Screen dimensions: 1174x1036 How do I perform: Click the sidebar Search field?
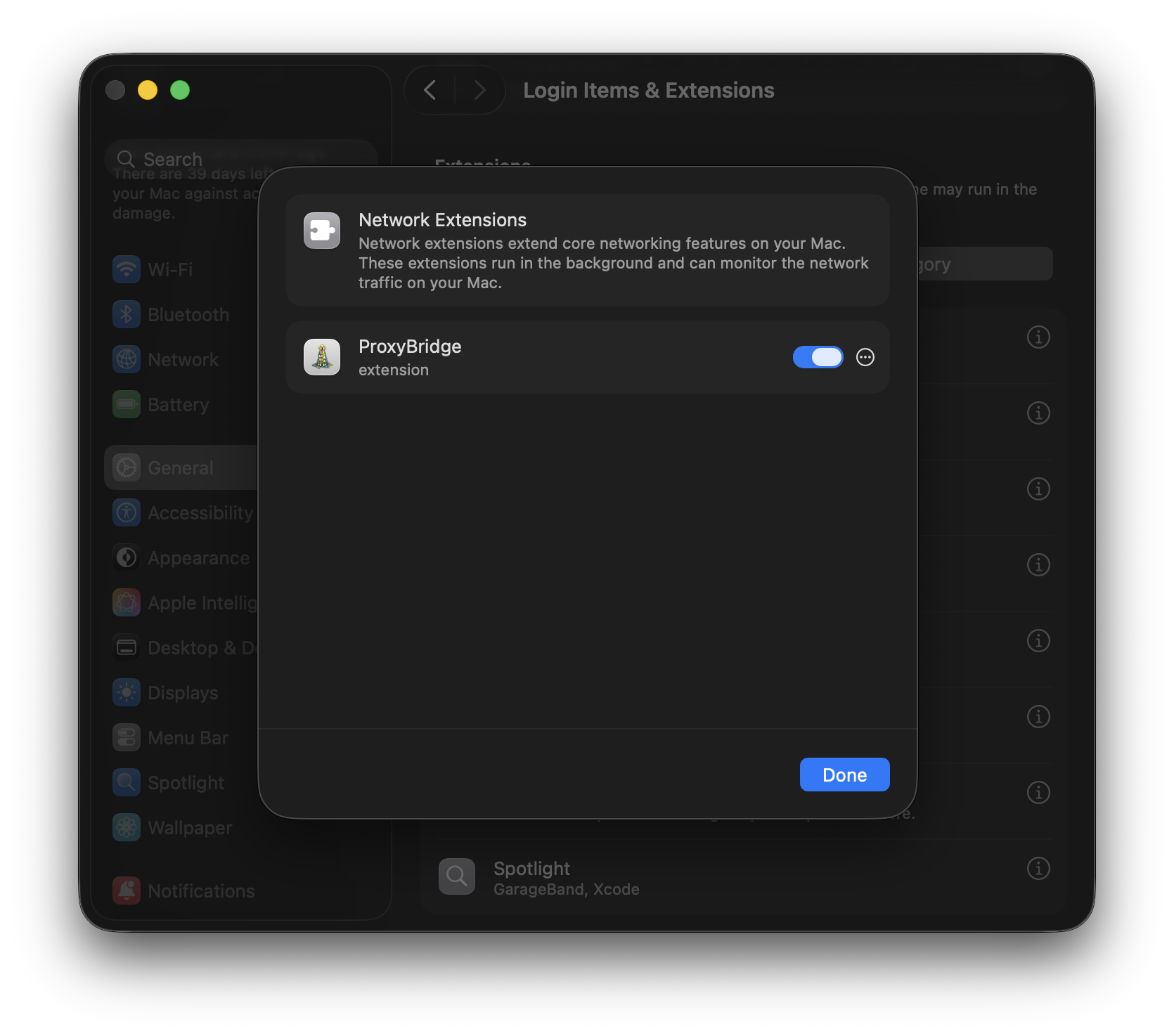click(241, 159)
